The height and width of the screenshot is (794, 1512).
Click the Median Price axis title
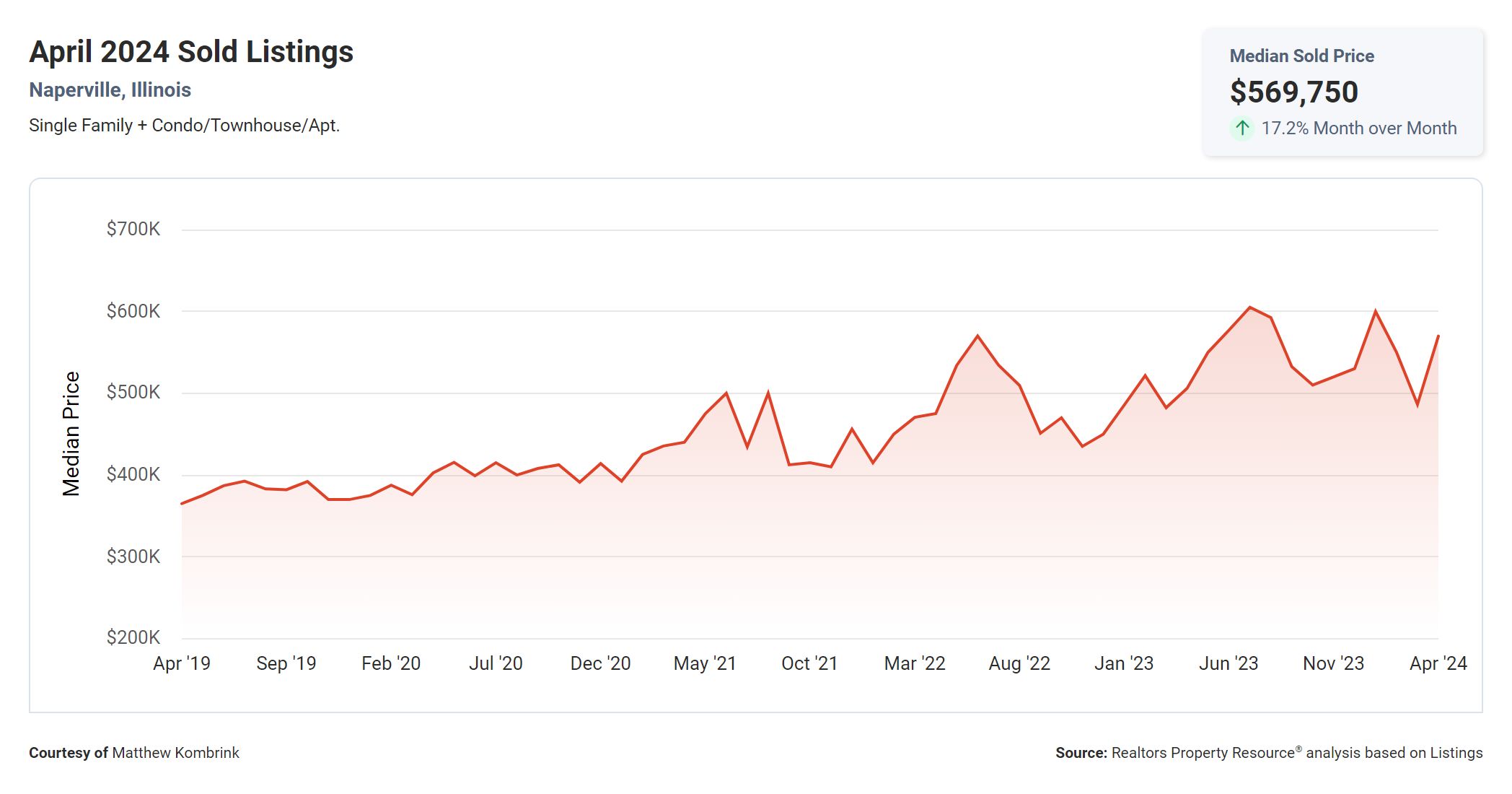pyautogui.click(x=71, y=434)
